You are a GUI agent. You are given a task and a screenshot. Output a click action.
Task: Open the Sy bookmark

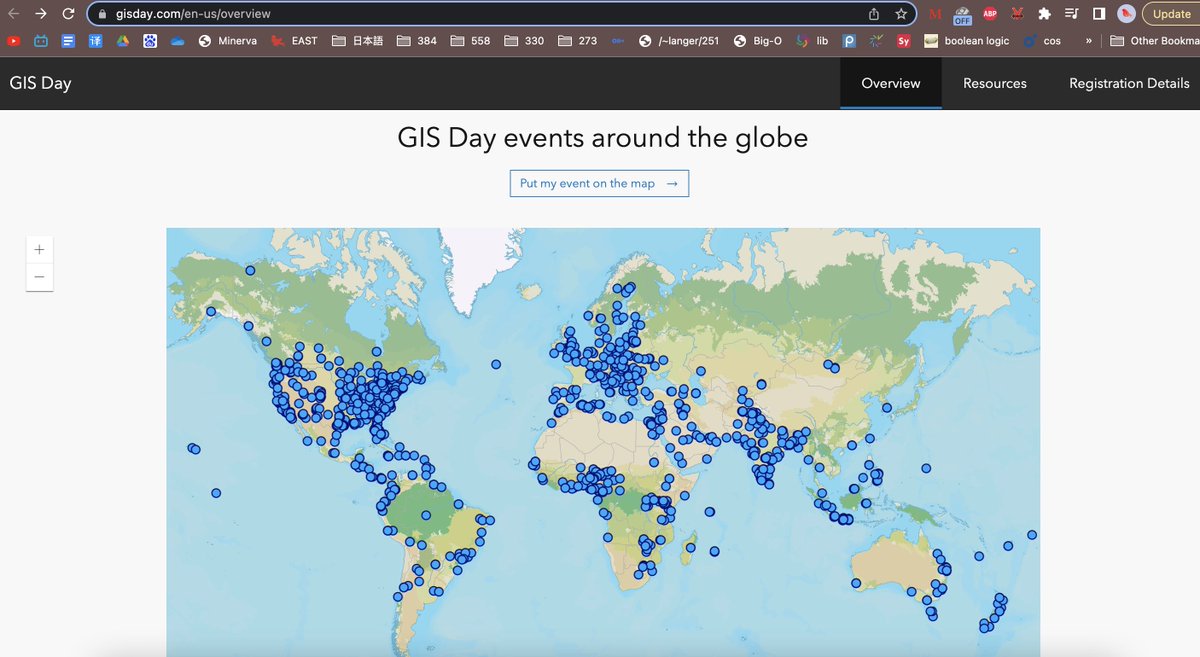(x=903, y=41)
